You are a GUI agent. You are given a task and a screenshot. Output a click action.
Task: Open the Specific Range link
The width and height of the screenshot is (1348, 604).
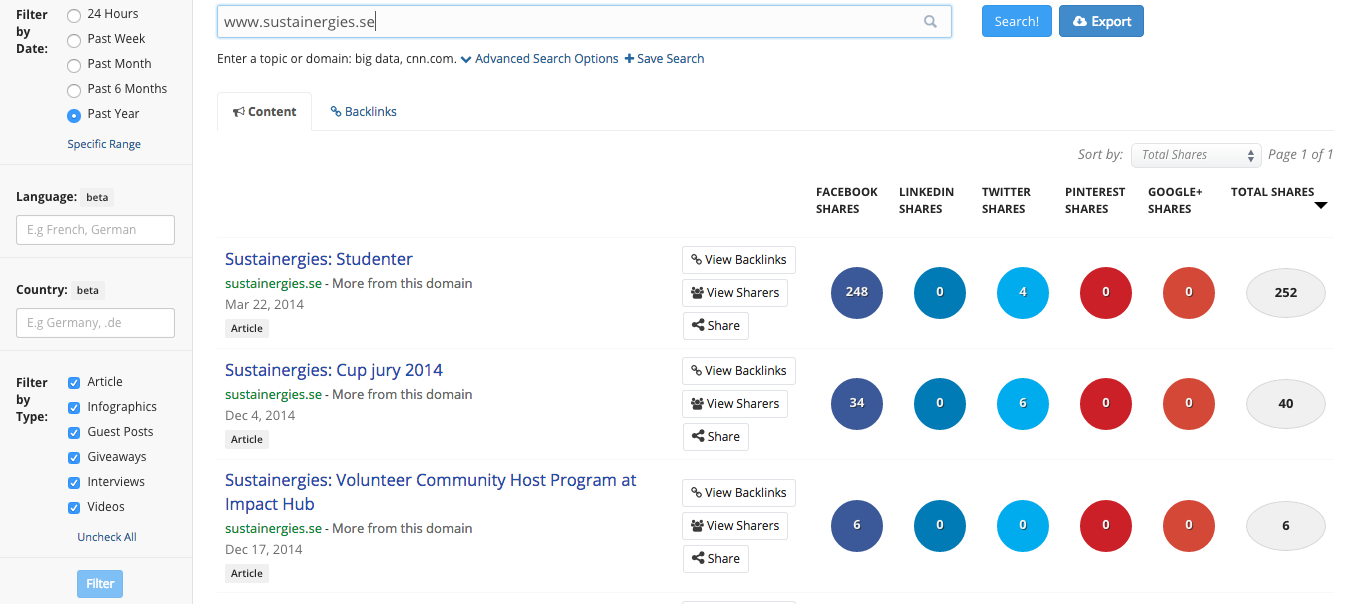tap(104, 144)
